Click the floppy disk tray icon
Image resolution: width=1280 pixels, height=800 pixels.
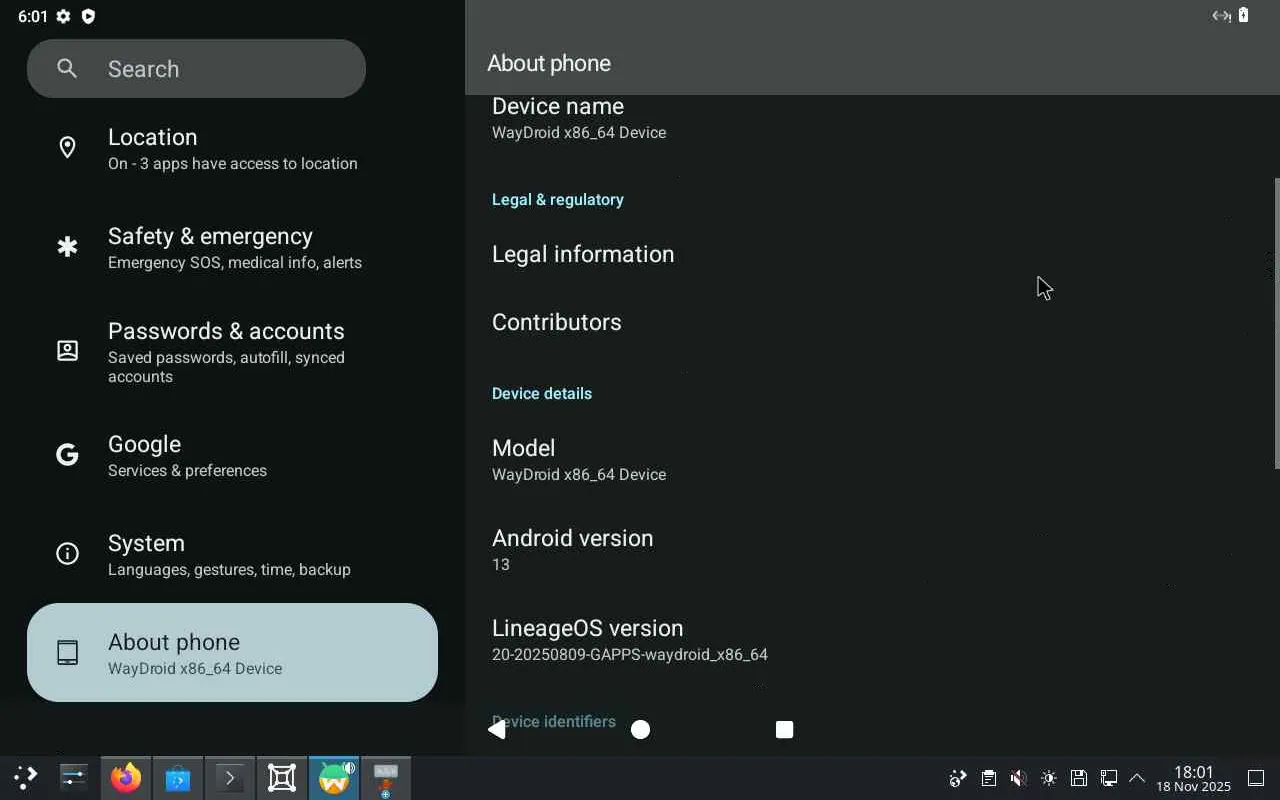click(1078, 778)
